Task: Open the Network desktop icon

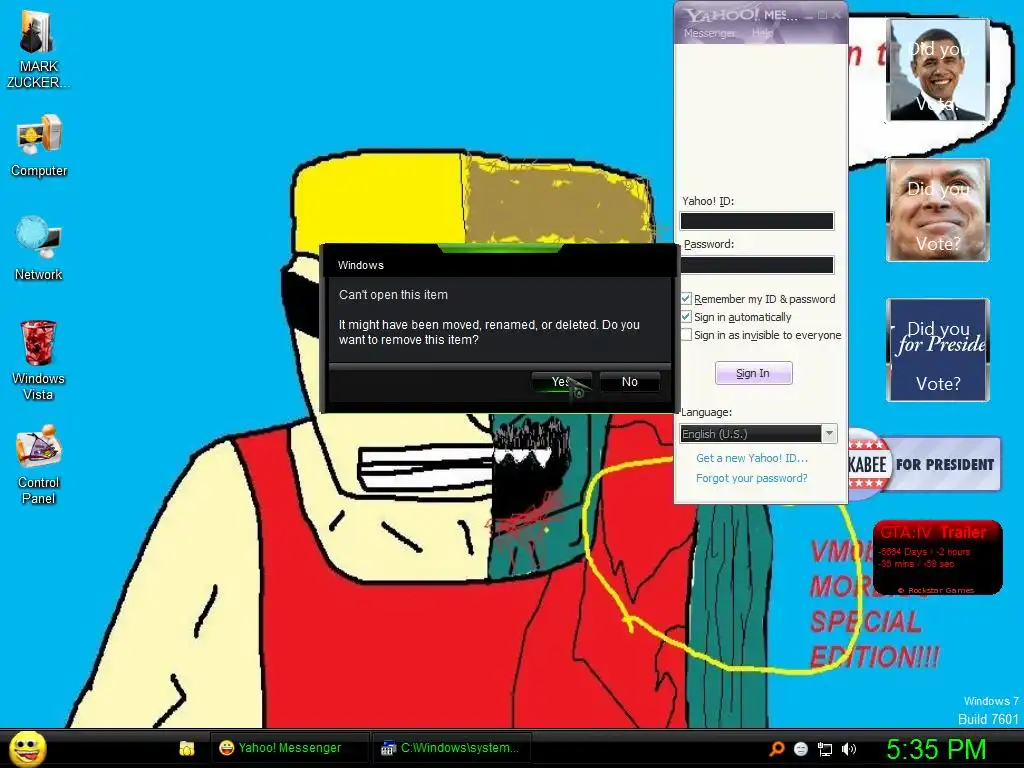Action: coord(39,249)
